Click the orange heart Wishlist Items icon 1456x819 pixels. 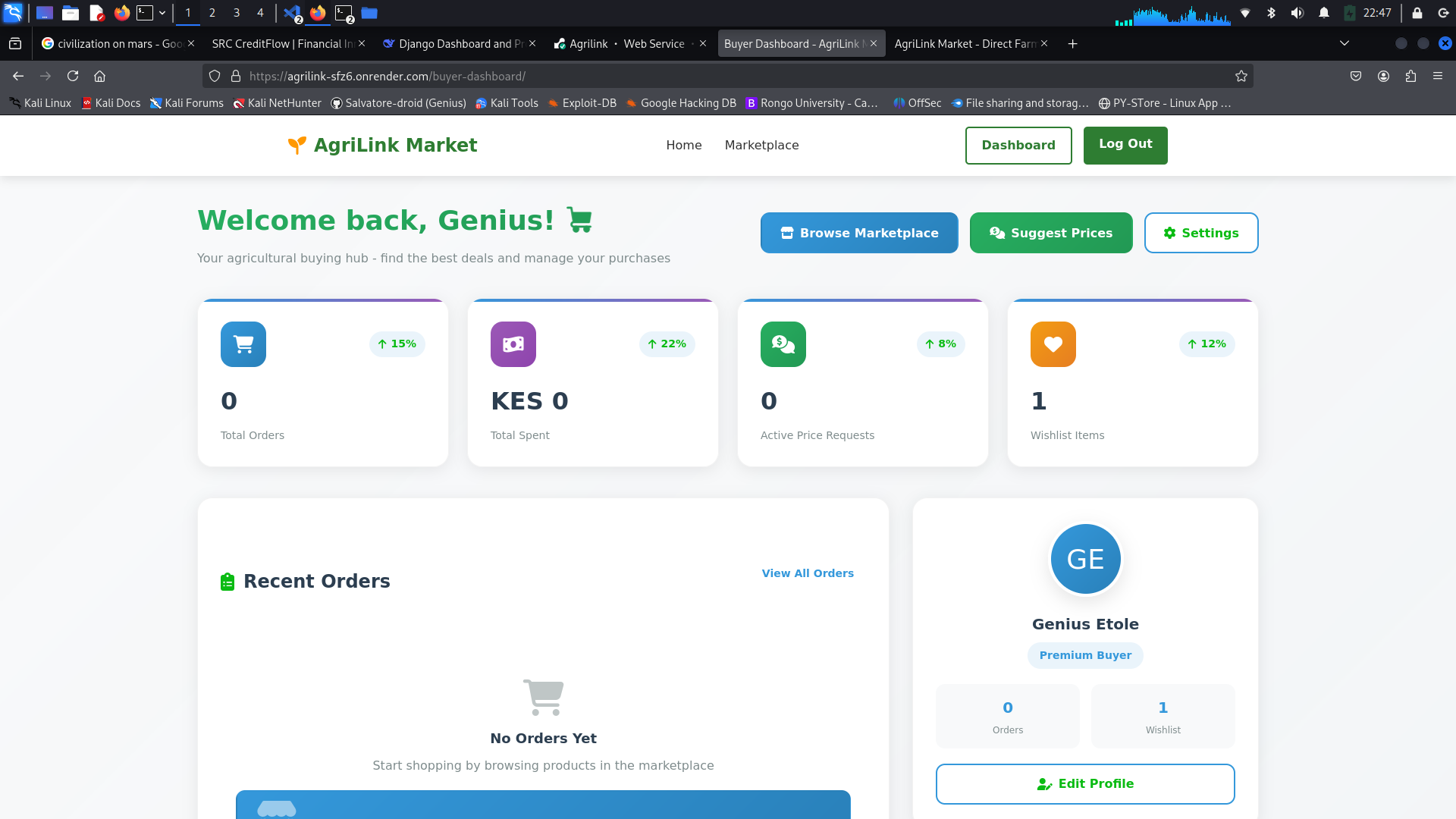(1053, 344)
